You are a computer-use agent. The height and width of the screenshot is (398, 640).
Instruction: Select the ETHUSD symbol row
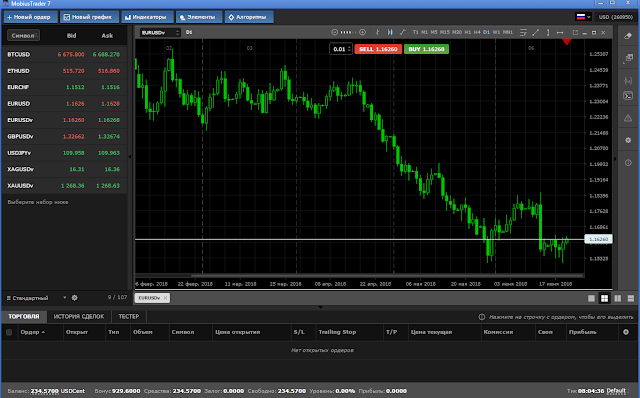click(x=64, y=71)
